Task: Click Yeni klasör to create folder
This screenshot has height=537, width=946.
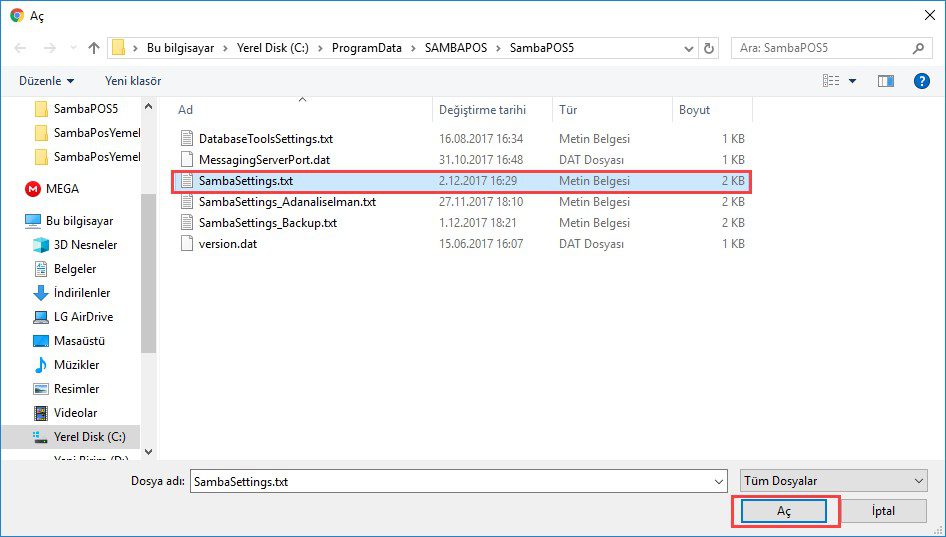Action: click(133, 81)
